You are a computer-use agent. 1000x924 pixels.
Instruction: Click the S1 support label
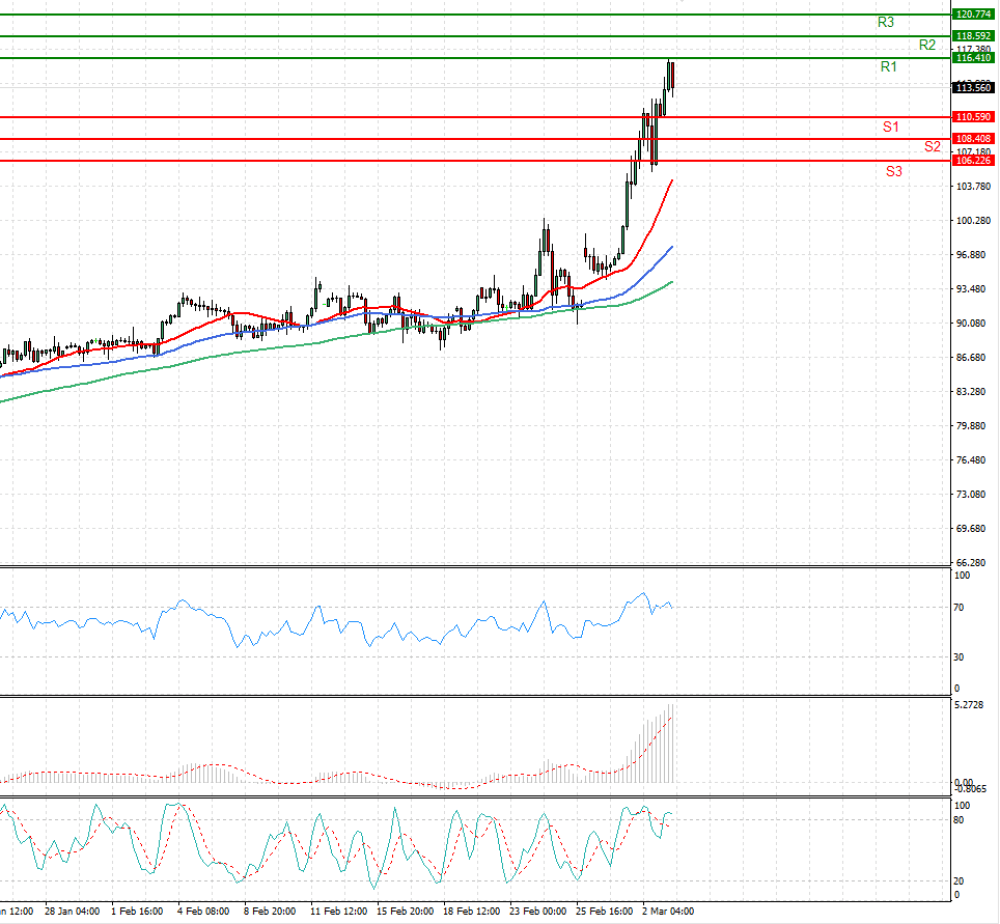coord(891,127)
